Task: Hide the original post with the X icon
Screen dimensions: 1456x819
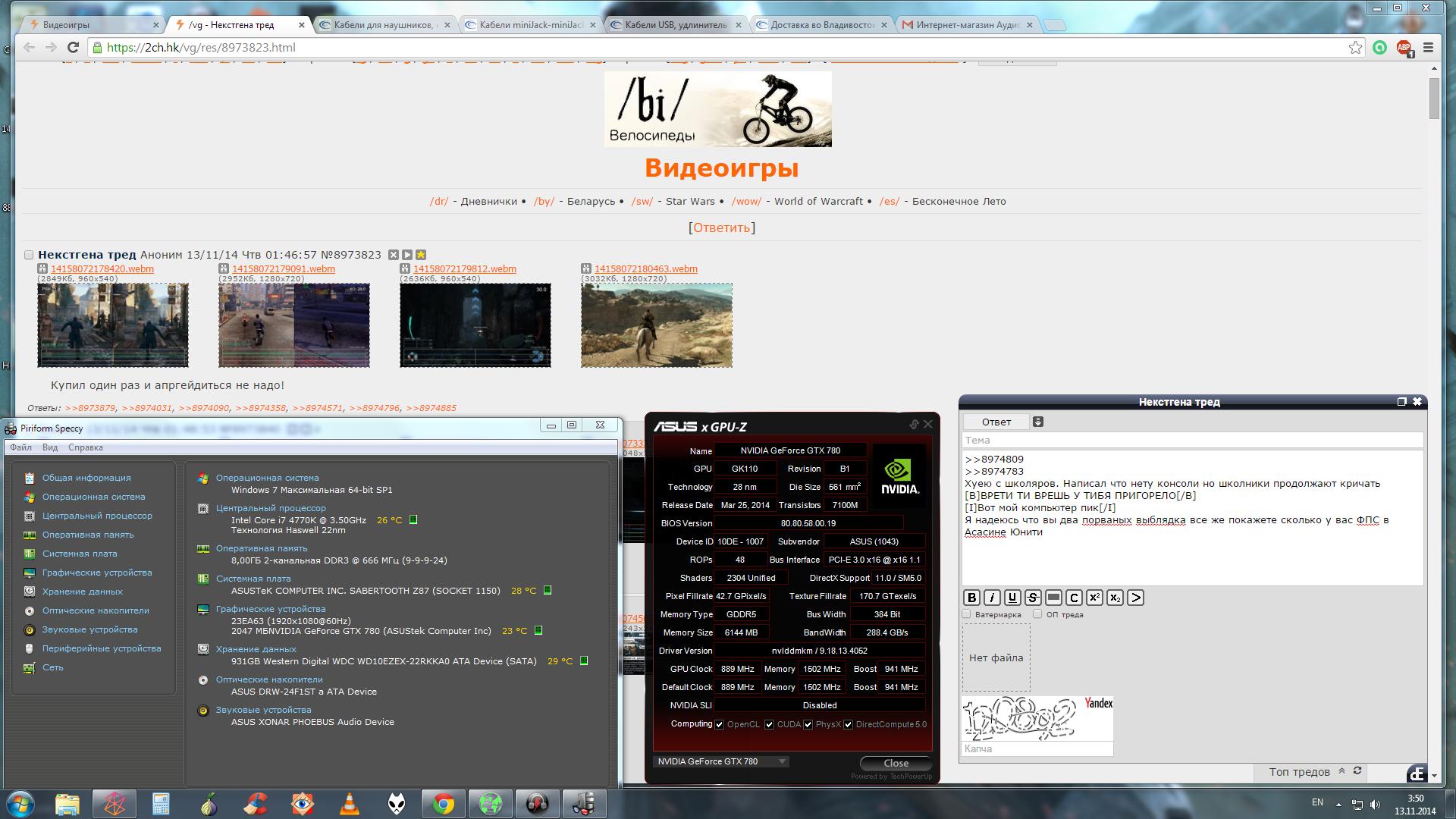Action: tap(394, 255)
